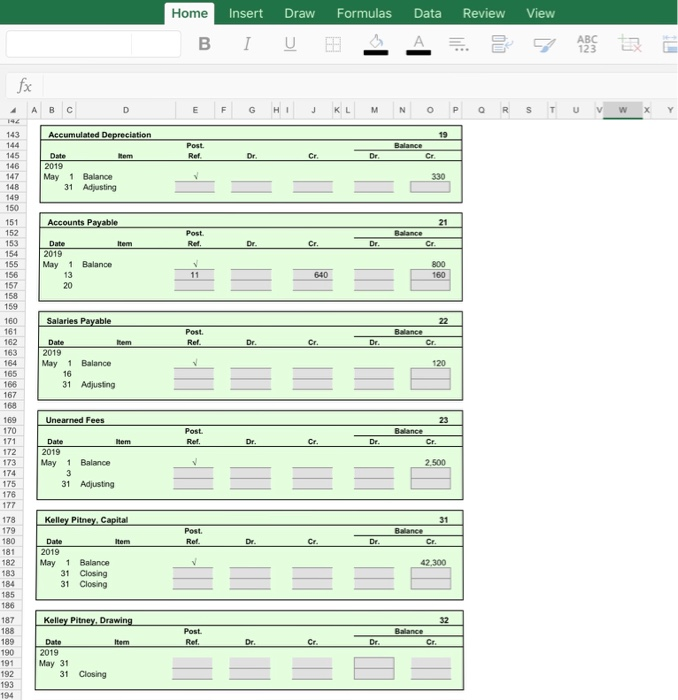Click the black fill color swatch bar
Screen dimensions: 678x700
coord(376,53)
